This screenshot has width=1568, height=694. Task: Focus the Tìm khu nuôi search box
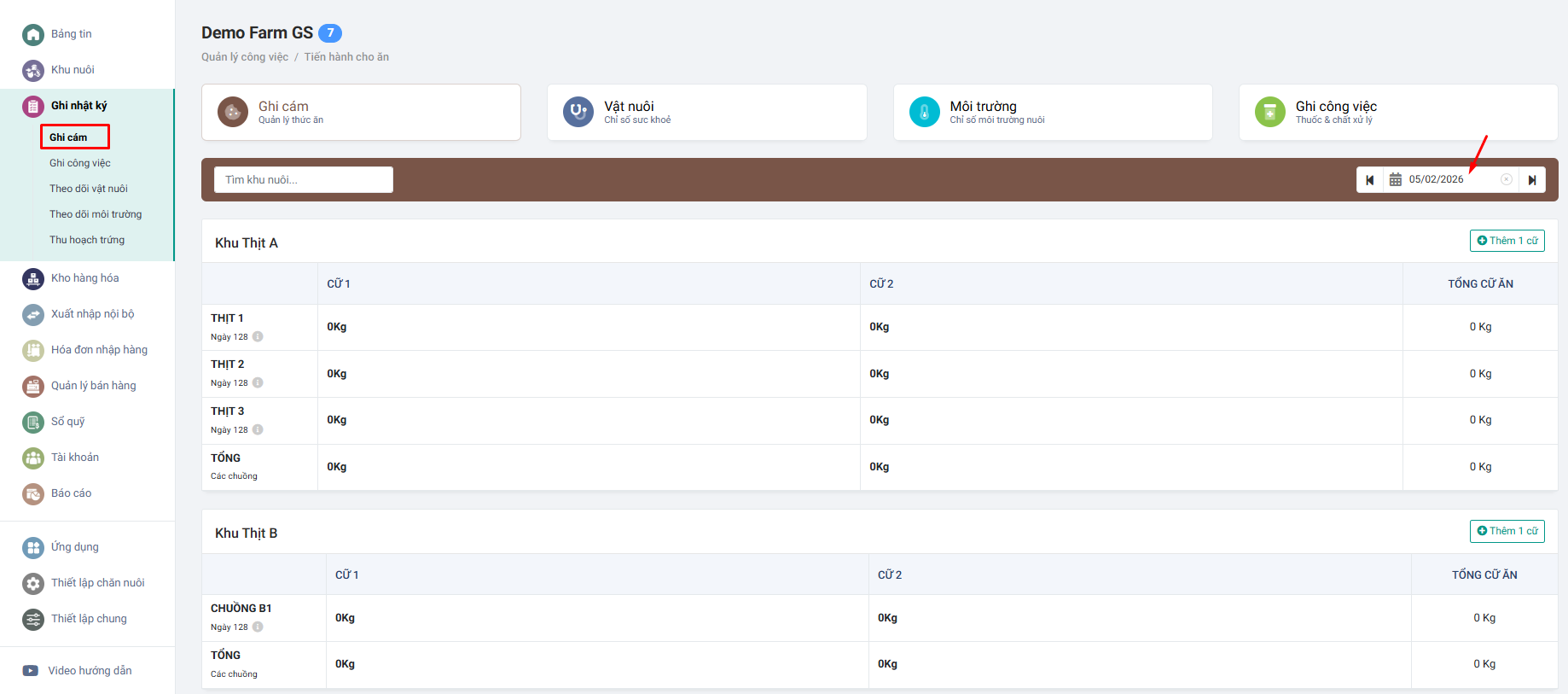[303, 180]
